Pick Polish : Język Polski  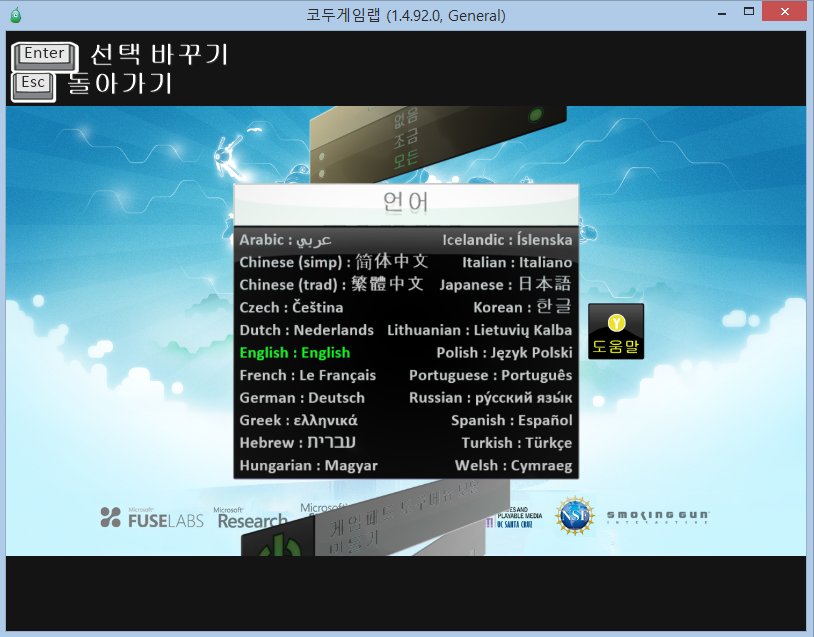pos(504,353)
